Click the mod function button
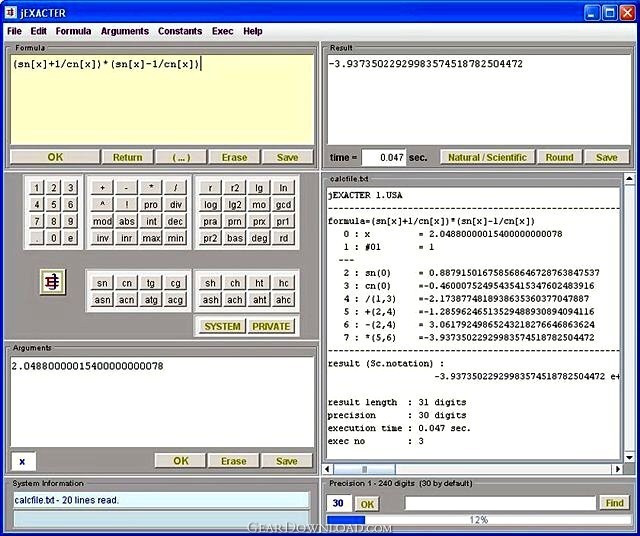The height and width of the screenshot is (536, 640). pyautogui.click(x=102, y=221)
